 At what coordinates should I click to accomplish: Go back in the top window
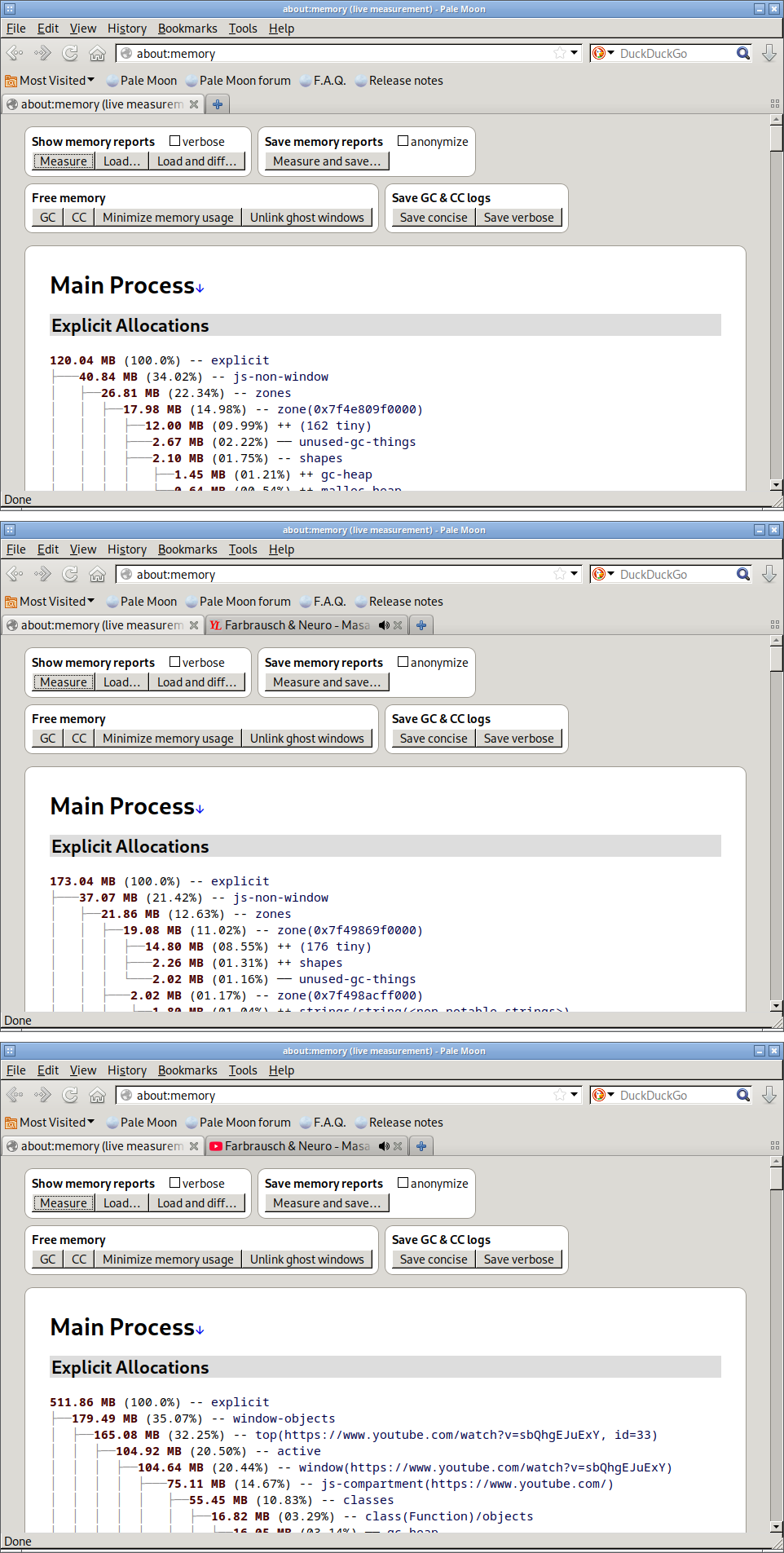pyautogui.click(x=15, y=53)
